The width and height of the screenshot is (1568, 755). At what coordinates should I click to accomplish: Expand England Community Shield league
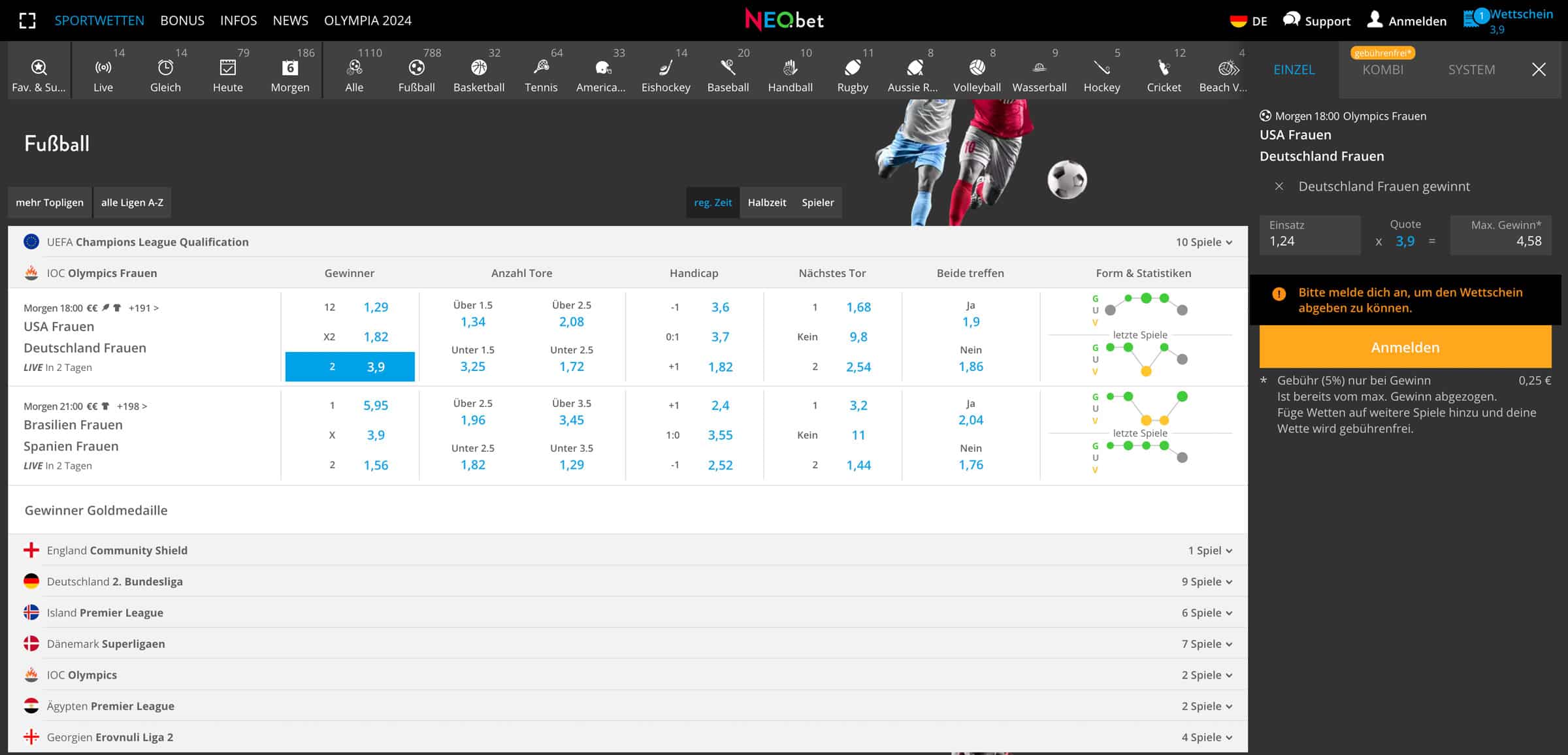click(628, 551)
